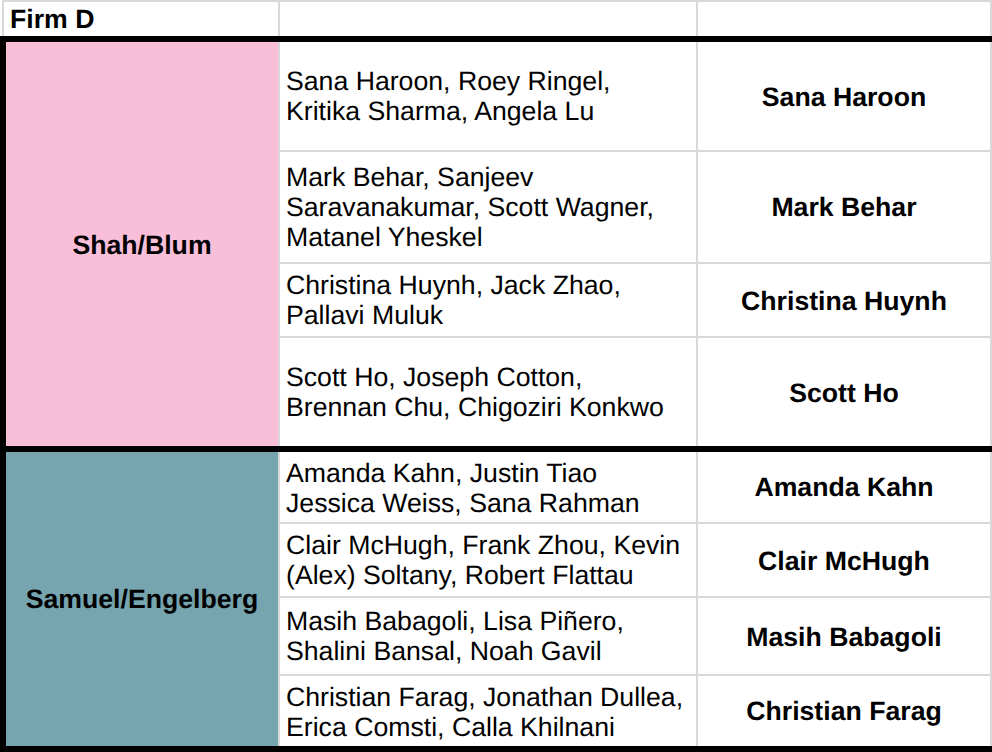
Task: Select the cell with Scott Ho, Joseph Cotton
Action: pos(488,392)
